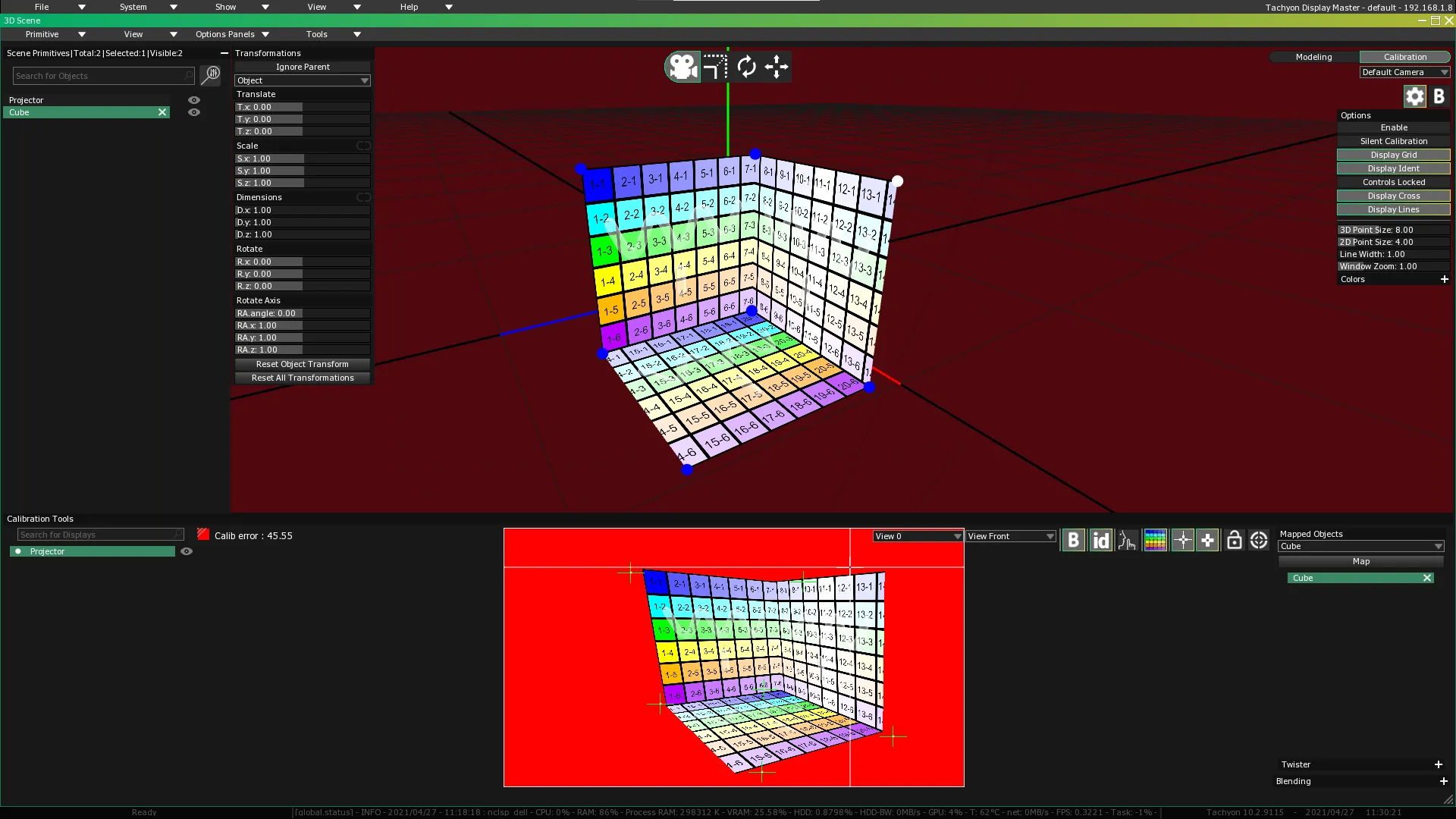Toggle visibility eye of Projector primitive
This screenshot has width=1456, height=819.
pos(194,100)
